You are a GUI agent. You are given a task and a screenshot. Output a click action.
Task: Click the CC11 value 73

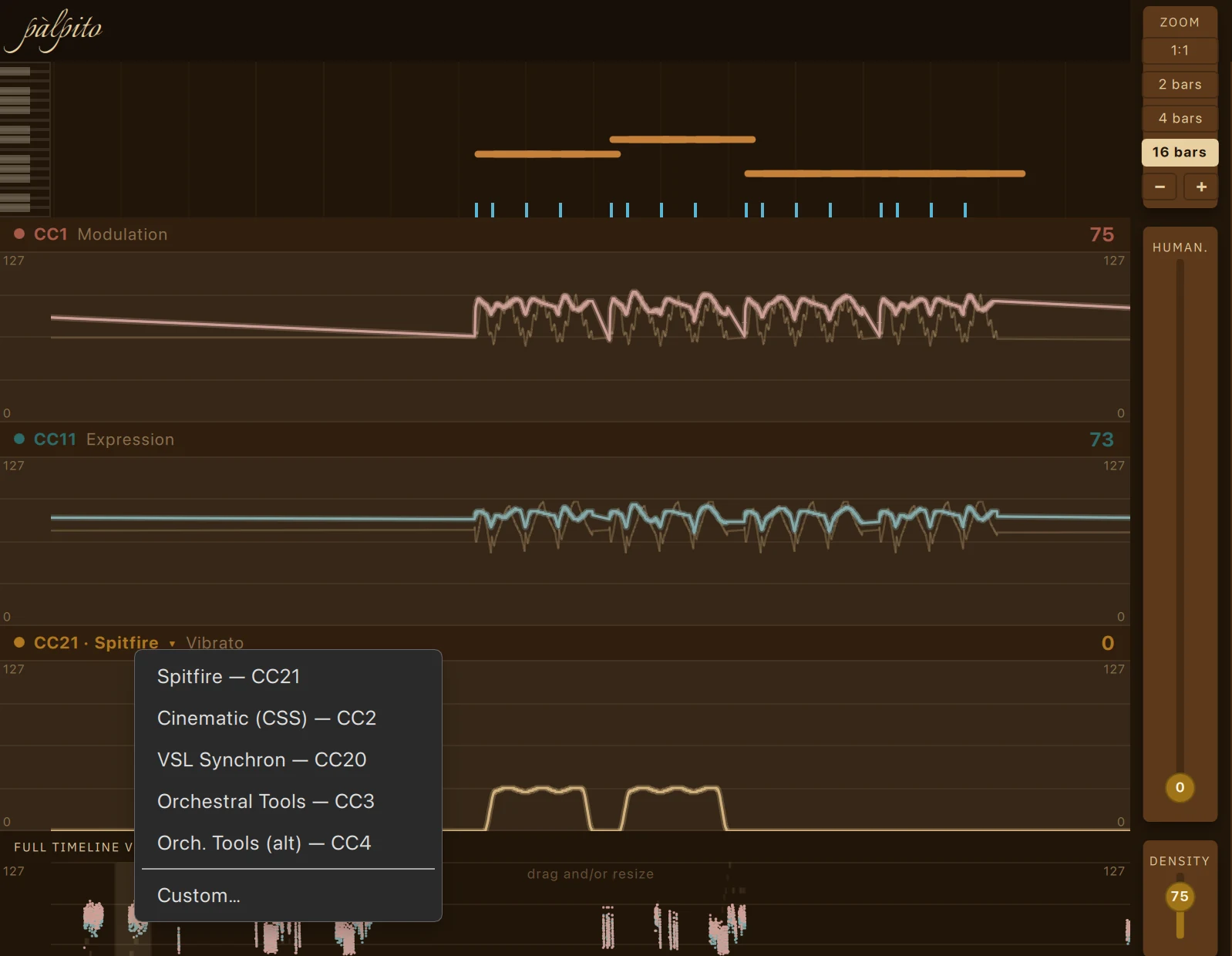(1102, 439)
